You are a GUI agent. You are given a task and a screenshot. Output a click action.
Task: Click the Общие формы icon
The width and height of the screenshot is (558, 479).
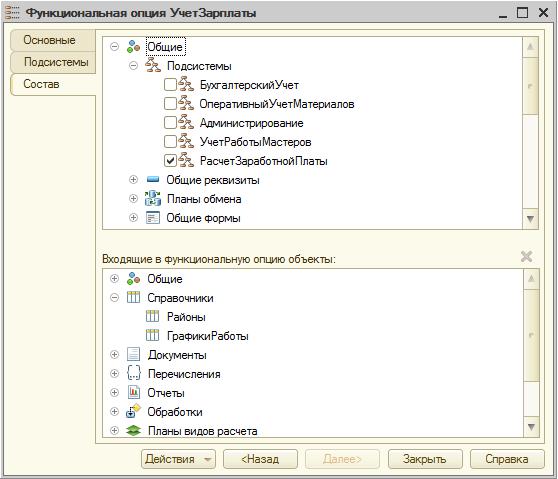click(x=153, y=217)
